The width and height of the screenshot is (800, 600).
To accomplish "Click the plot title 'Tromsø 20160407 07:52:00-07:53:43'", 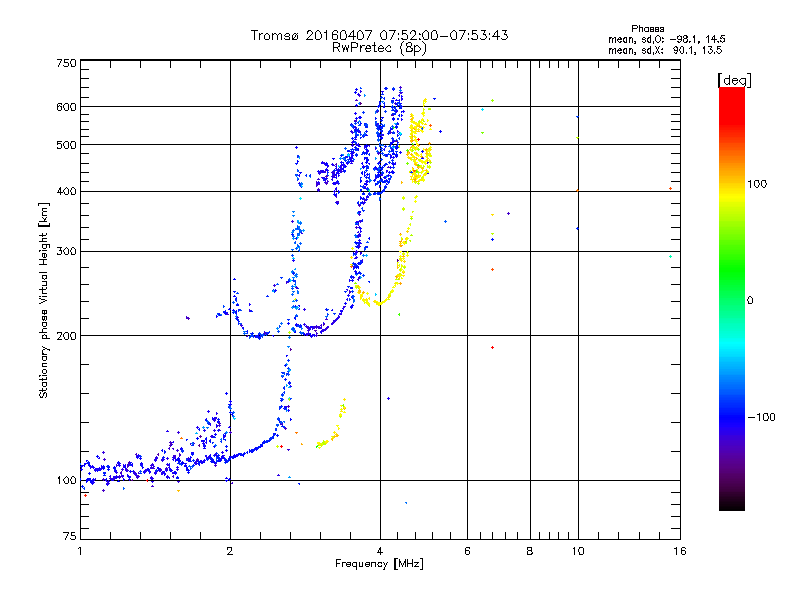I will 379,35.
